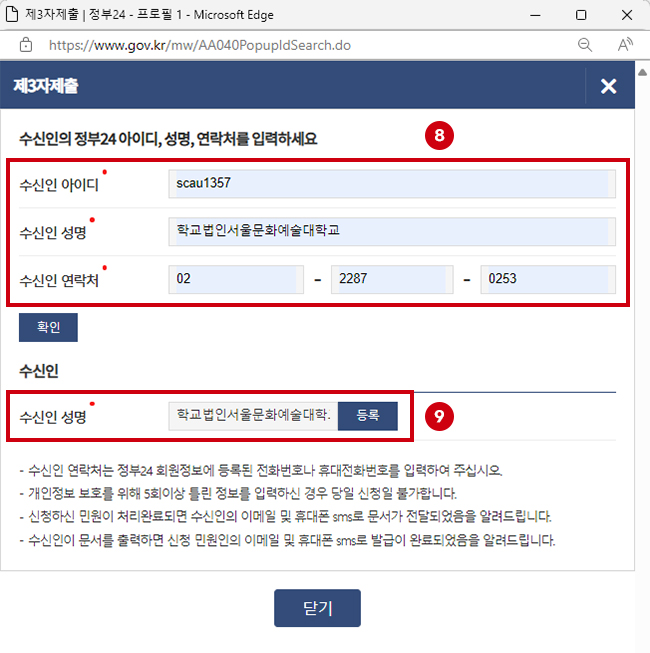The image size is (650, 653).
Task: Click the 수신인 아이디 input field
Action: click(x=392, y=184)
